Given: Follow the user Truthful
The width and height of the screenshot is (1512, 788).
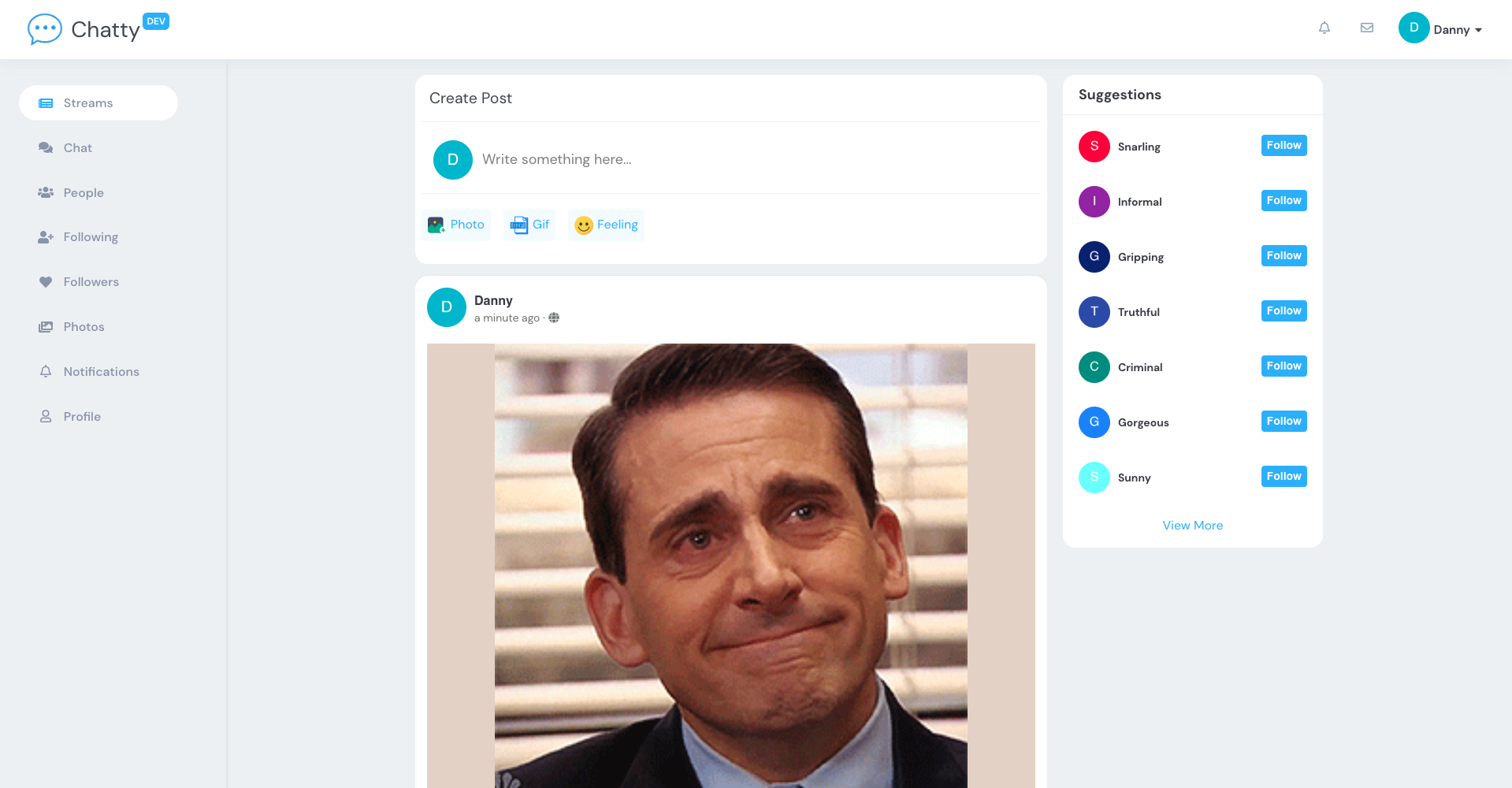Looking at the screenshot, I should (x=1284, y=311).
